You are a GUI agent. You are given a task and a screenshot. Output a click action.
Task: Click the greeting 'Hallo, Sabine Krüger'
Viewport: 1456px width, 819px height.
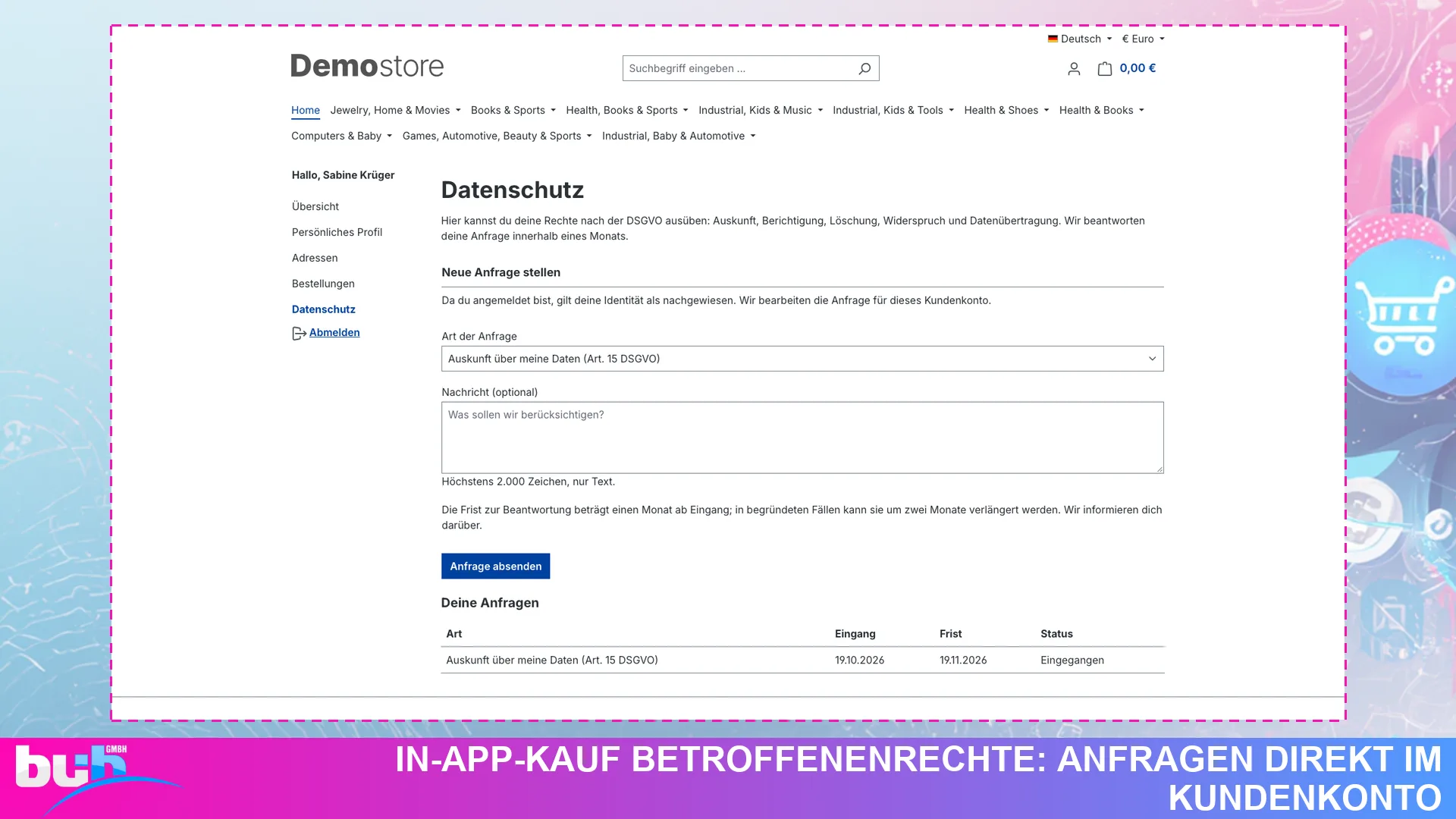tap(343, 174)
